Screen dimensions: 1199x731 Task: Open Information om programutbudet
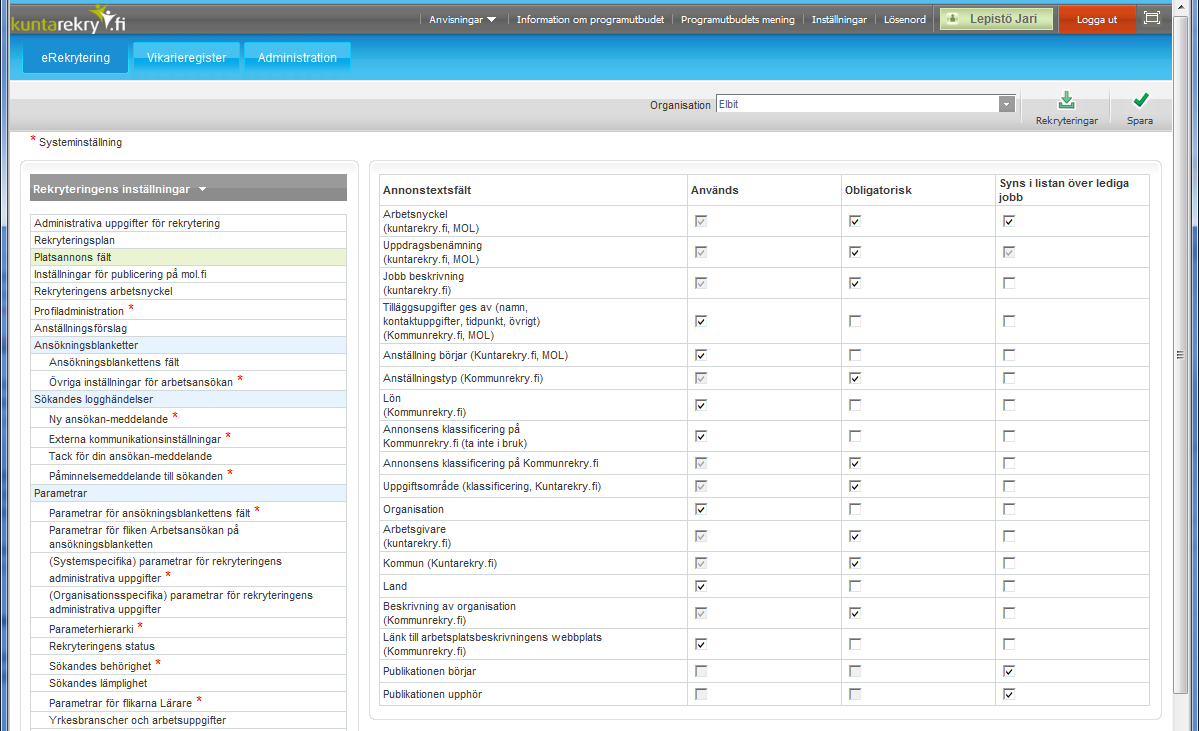coord(590,20)
